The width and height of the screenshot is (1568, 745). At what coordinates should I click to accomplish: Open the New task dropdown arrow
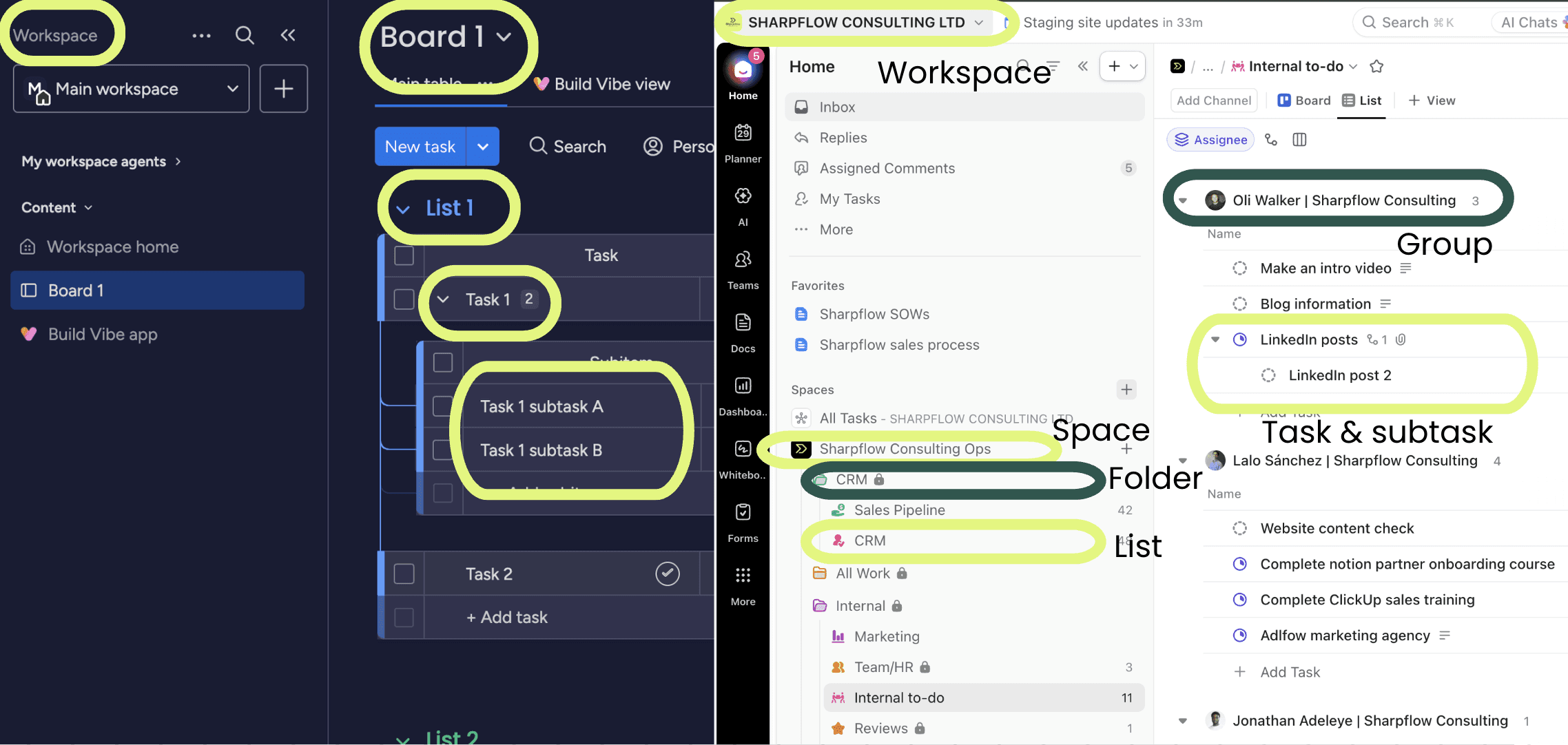(x=483, y=147)
